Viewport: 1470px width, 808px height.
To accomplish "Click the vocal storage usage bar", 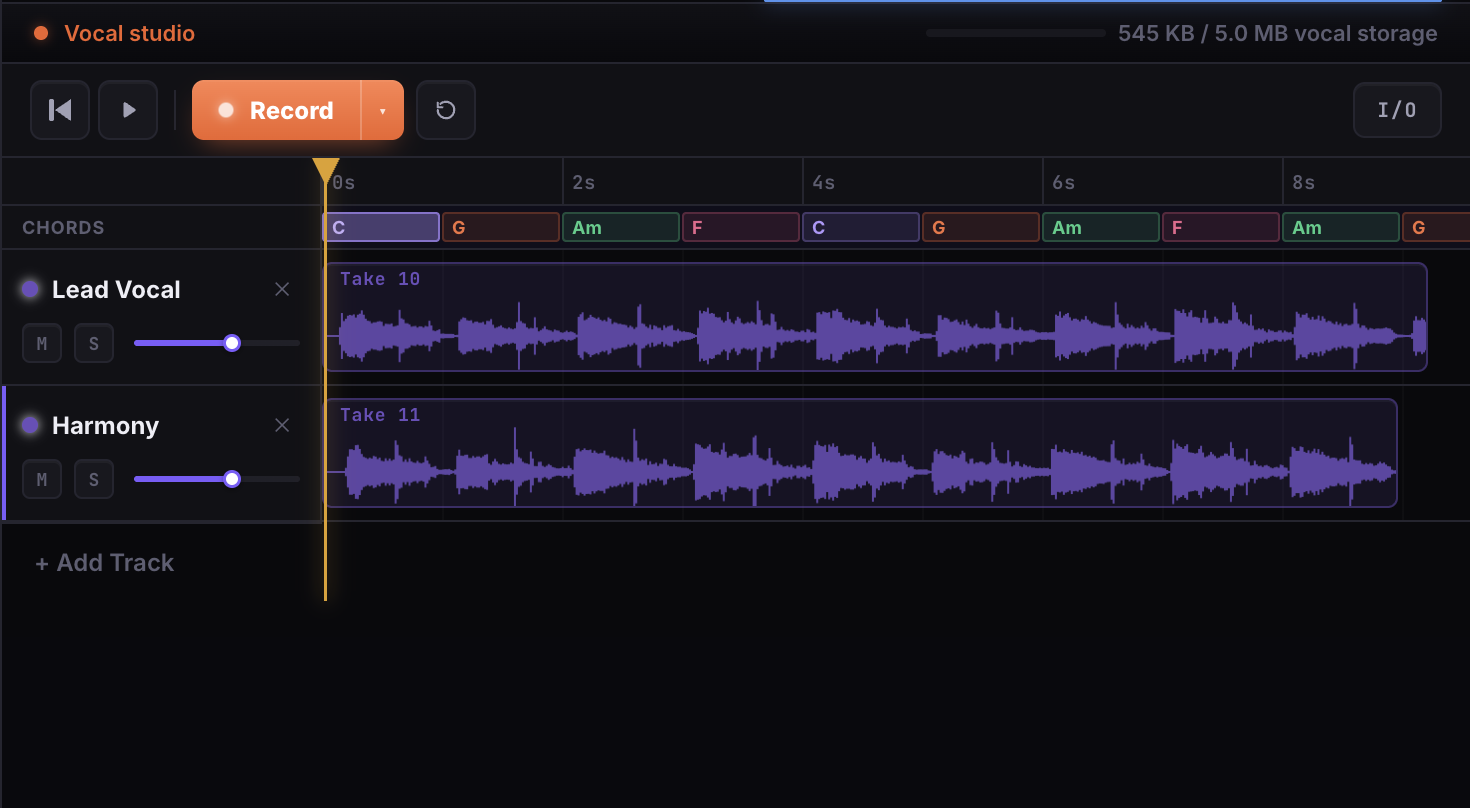I will pos(1015,33).
